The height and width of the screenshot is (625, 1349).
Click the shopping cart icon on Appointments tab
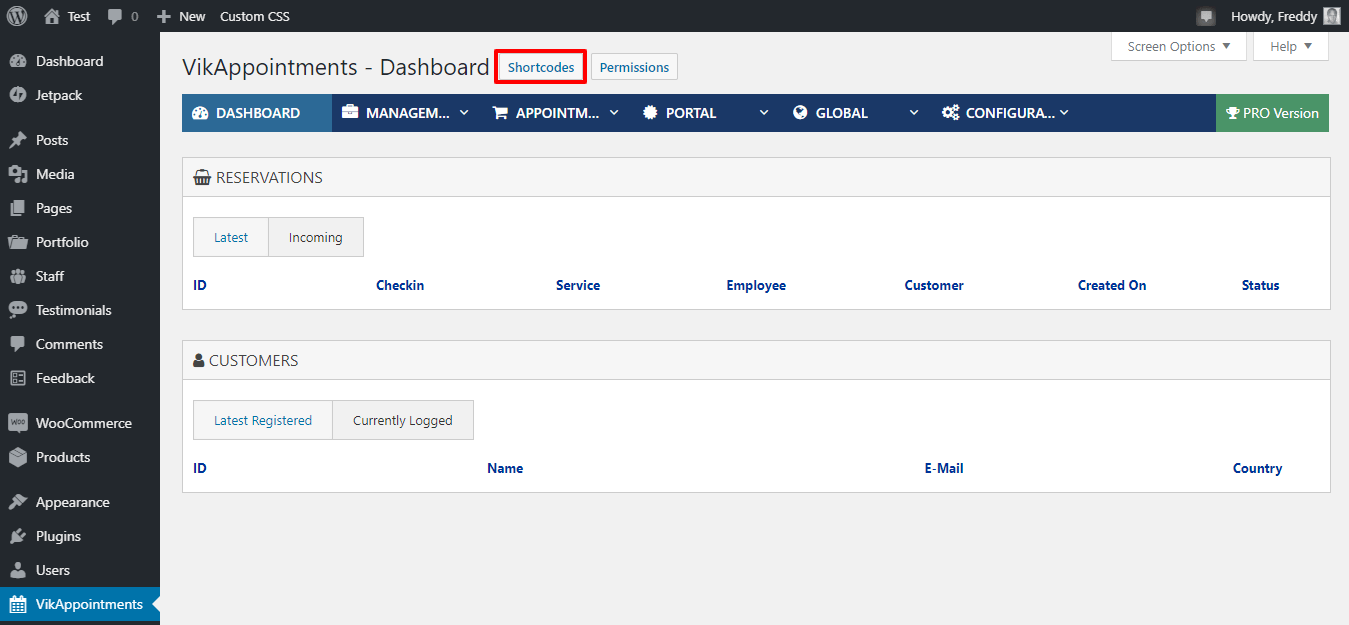pyautogui.click(x=500, y=113)
